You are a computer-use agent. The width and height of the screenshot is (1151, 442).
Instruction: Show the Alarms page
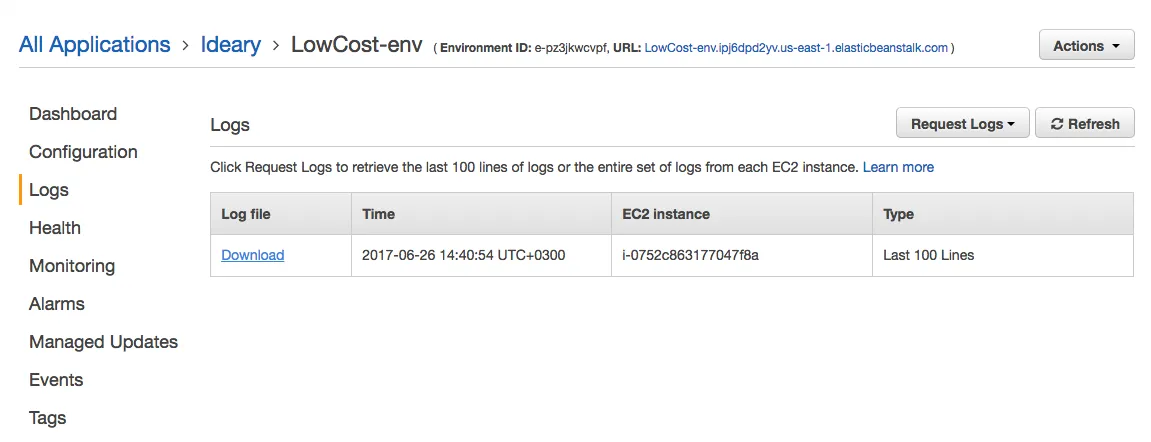tap(57, 304)
